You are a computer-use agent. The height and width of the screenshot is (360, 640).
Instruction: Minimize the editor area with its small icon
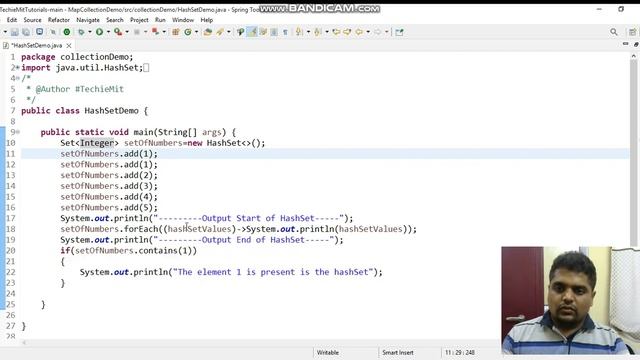click(x=625, y=44)
